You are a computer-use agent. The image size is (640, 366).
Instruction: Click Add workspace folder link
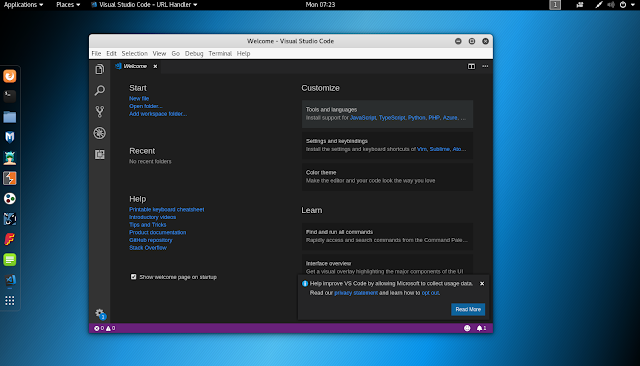coord(158,114)
